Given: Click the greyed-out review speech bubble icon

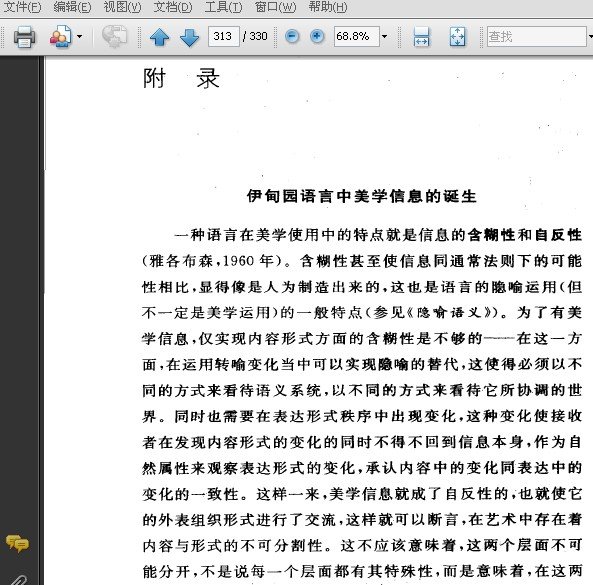Looking at the screenshot, I should (x=114, y=37).
